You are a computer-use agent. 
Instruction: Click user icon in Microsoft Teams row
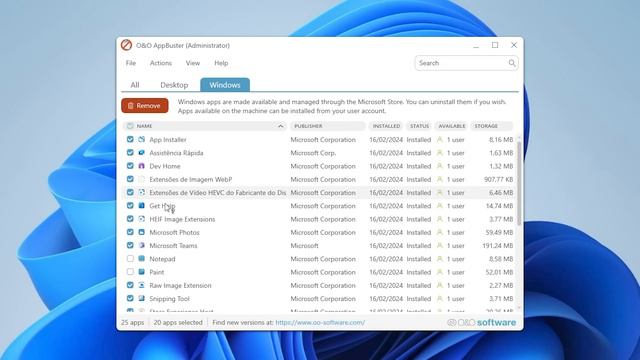pos(440,246)
